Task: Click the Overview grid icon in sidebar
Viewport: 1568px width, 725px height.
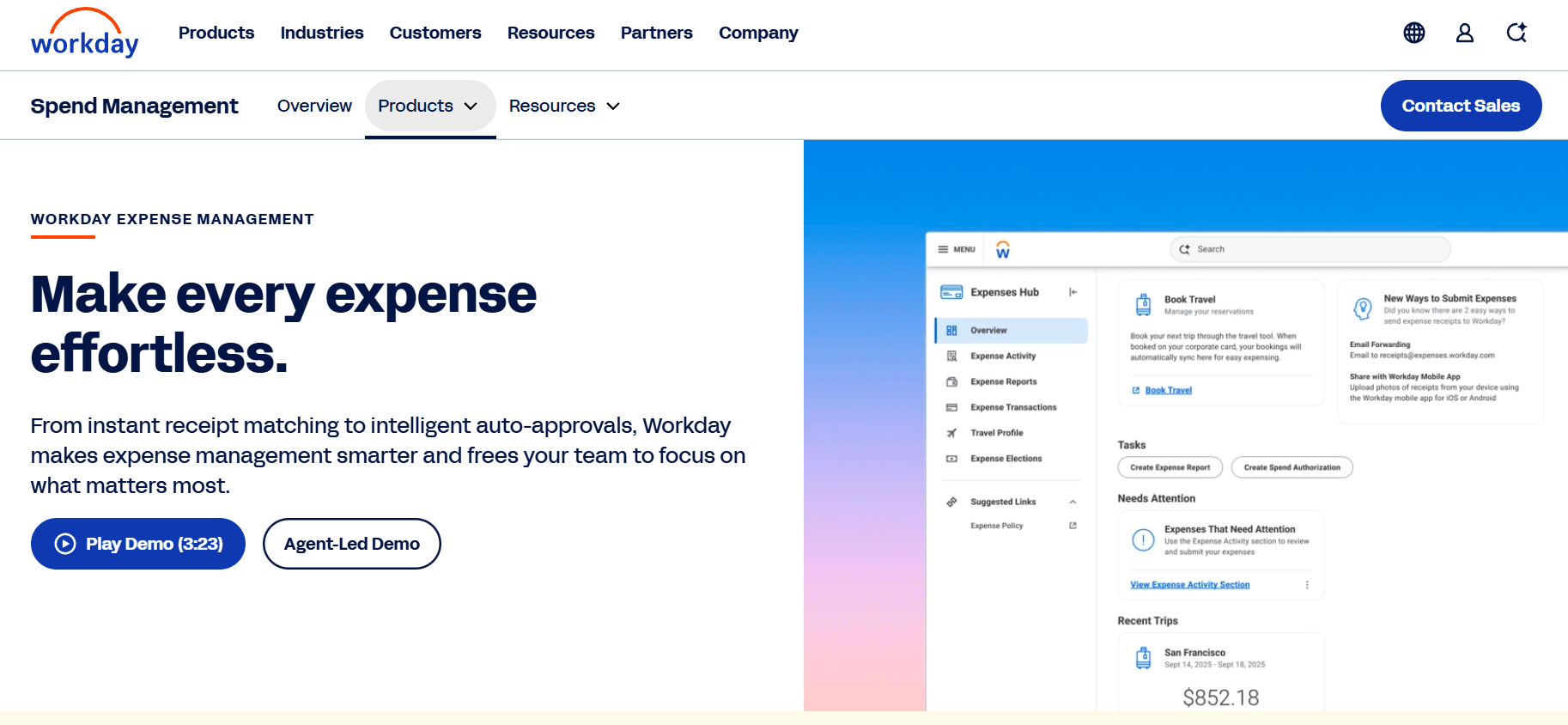Action: pos(951,331)
